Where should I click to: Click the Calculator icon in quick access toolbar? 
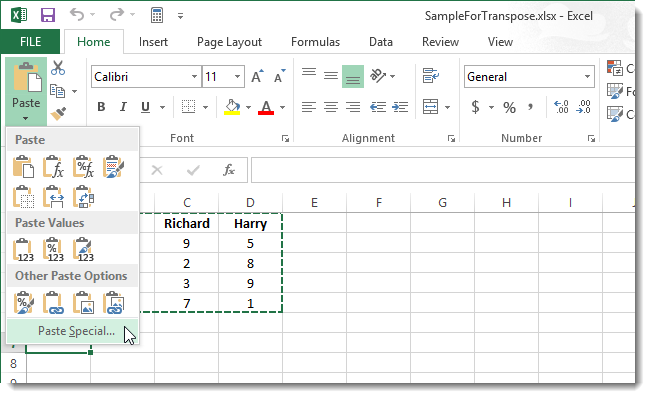point(157,15)
